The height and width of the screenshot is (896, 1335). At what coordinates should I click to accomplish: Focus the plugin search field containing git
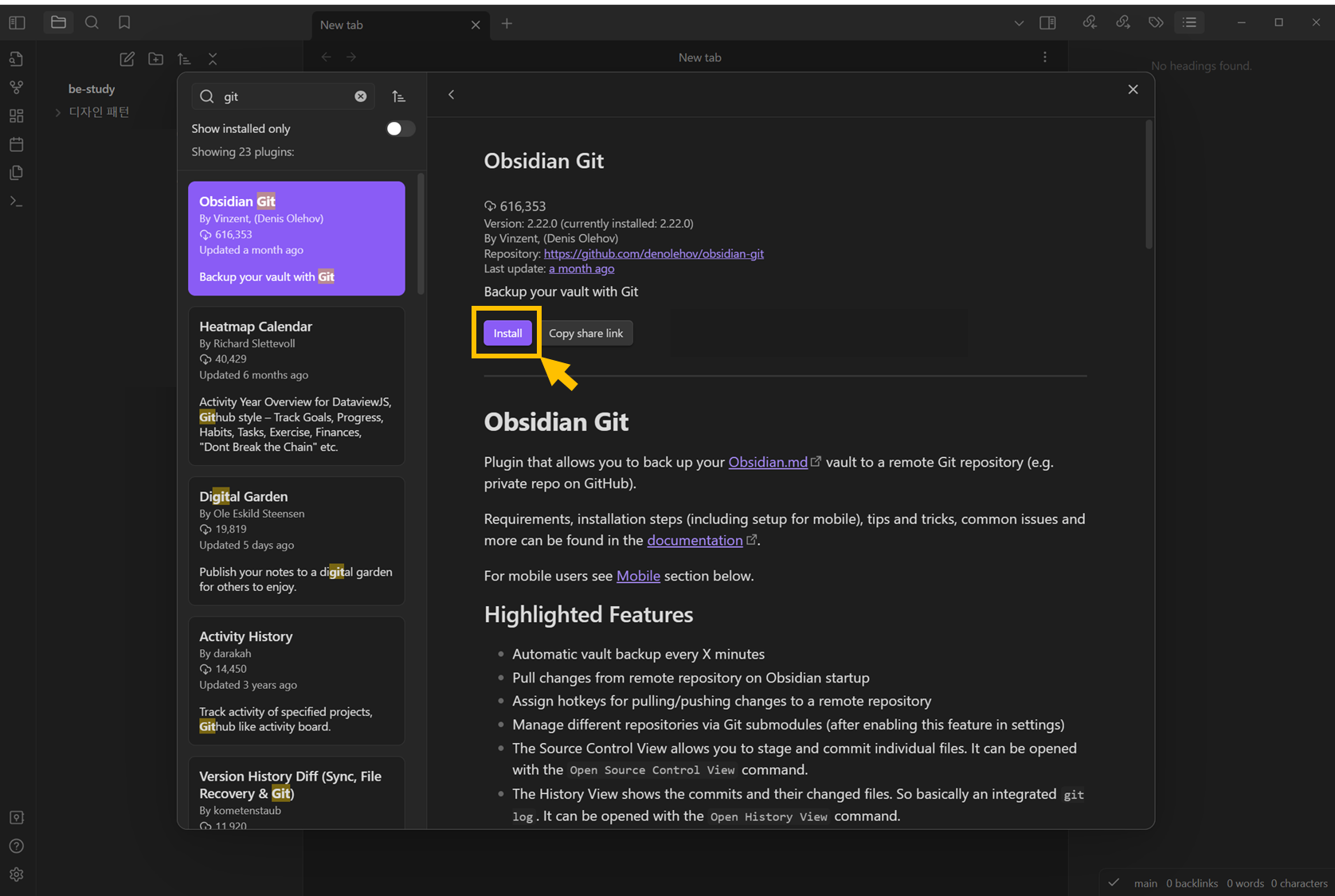coord(284,96)
